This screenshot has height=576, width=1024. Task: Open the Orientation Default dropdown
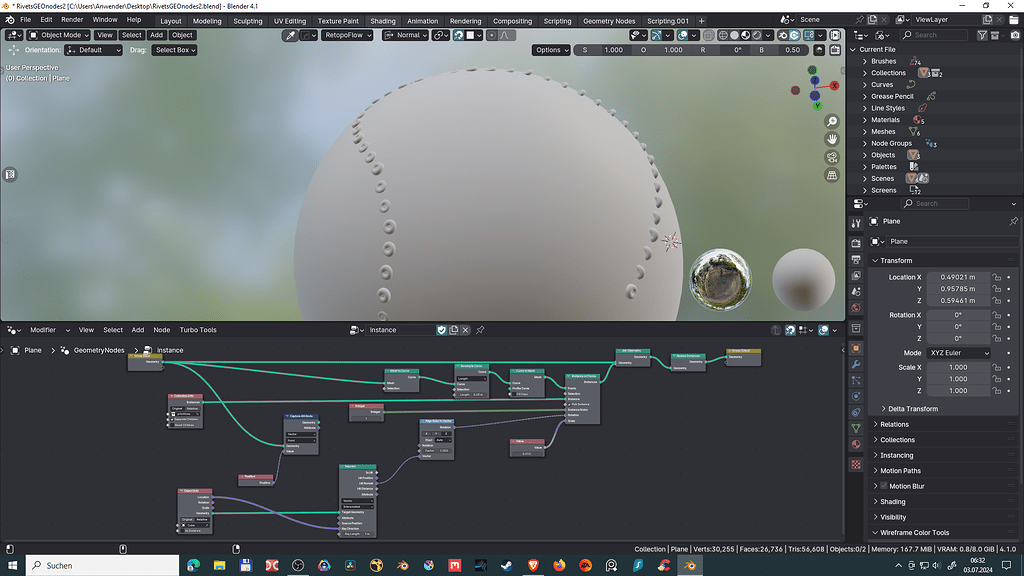93,50
